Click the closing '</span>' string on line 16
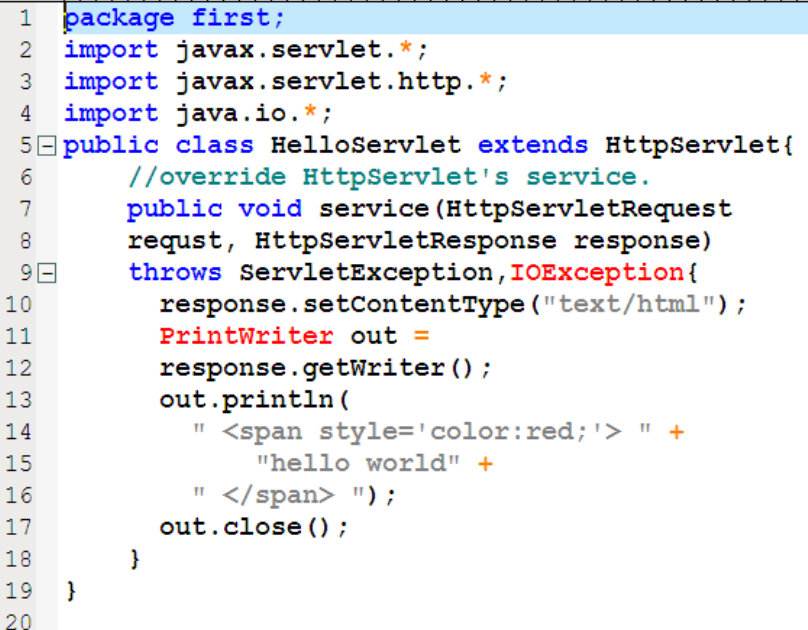This screenshot has height=630, width=808. [x=278, y=496]
